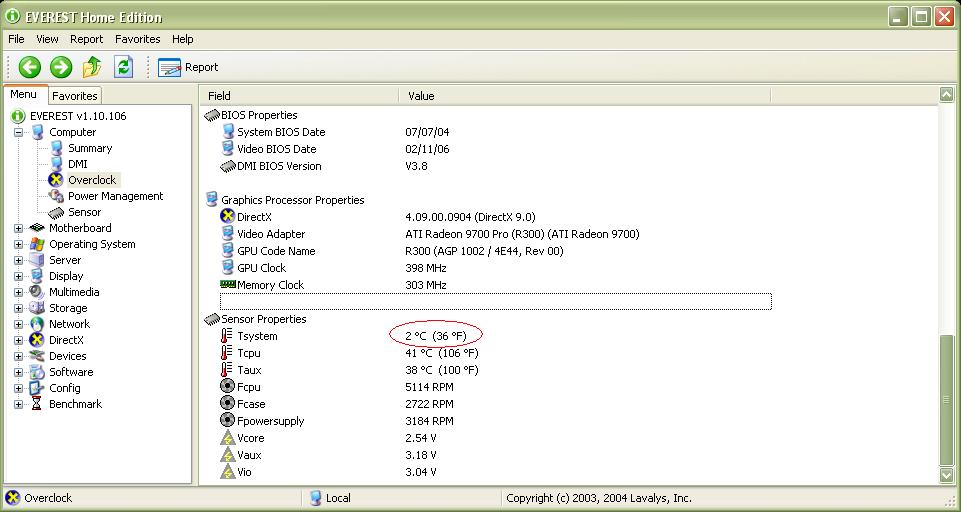Expand the Display node
Screen dimensions: 961x512
tap(18, 277)
